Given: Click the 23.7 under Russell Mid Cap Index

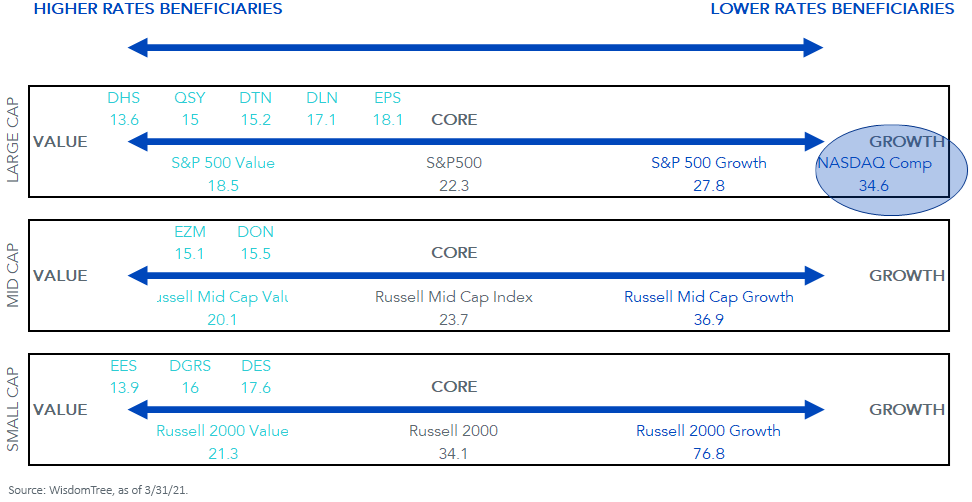Looking at the screenshot, I should [454, 320].
